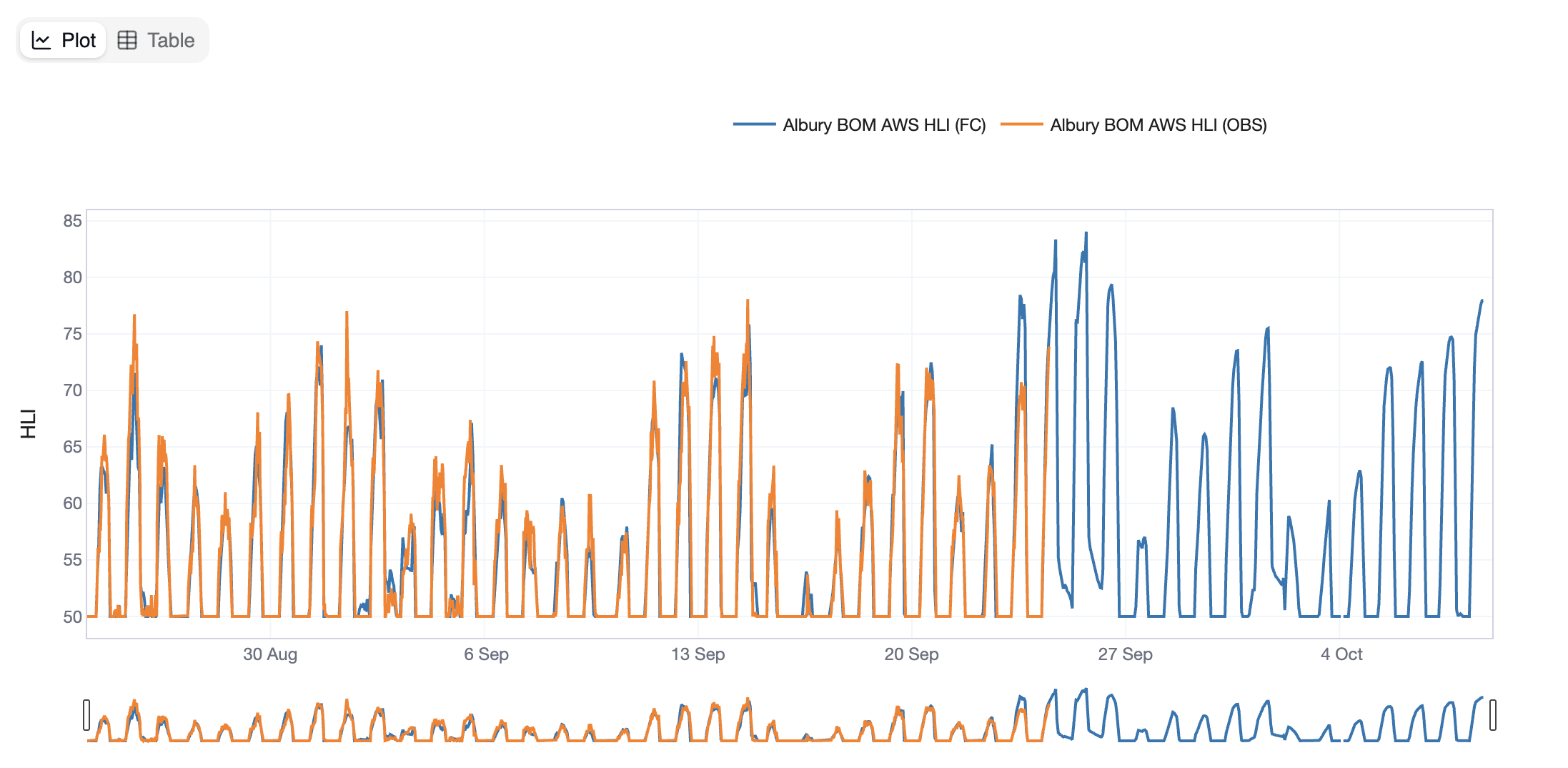
Task: Click the 6 Sep x-axis label
Action: pyautogui.click(x=486, y=654)
